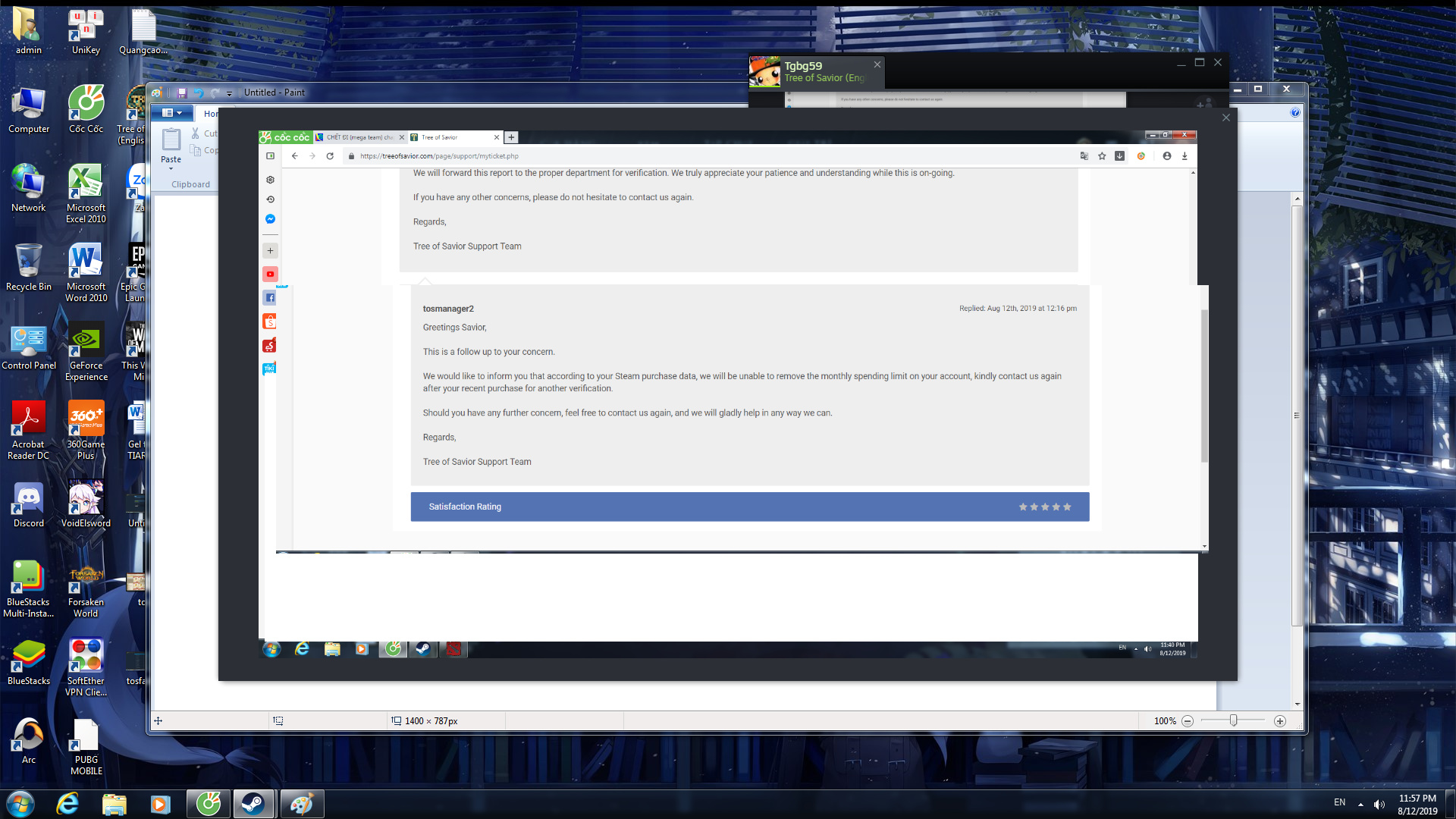Click the EN language indicator in the taskbar
The height and width of the screenshot is (819, 1456).
pos(1340,802)
